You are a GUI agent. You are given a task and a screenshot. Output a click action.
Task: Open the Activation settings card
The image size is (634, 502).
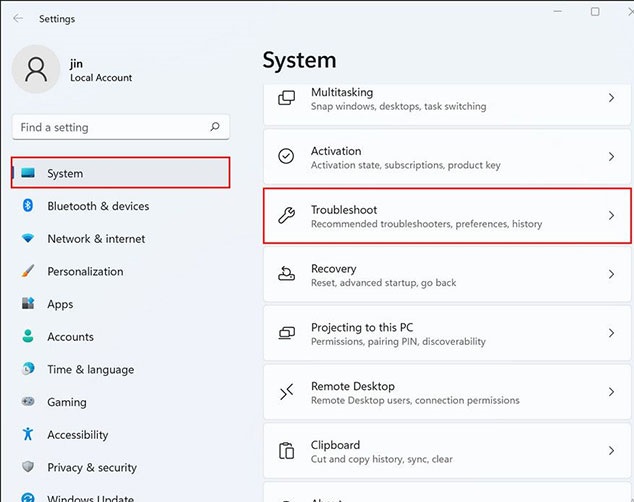pos(447,156)
